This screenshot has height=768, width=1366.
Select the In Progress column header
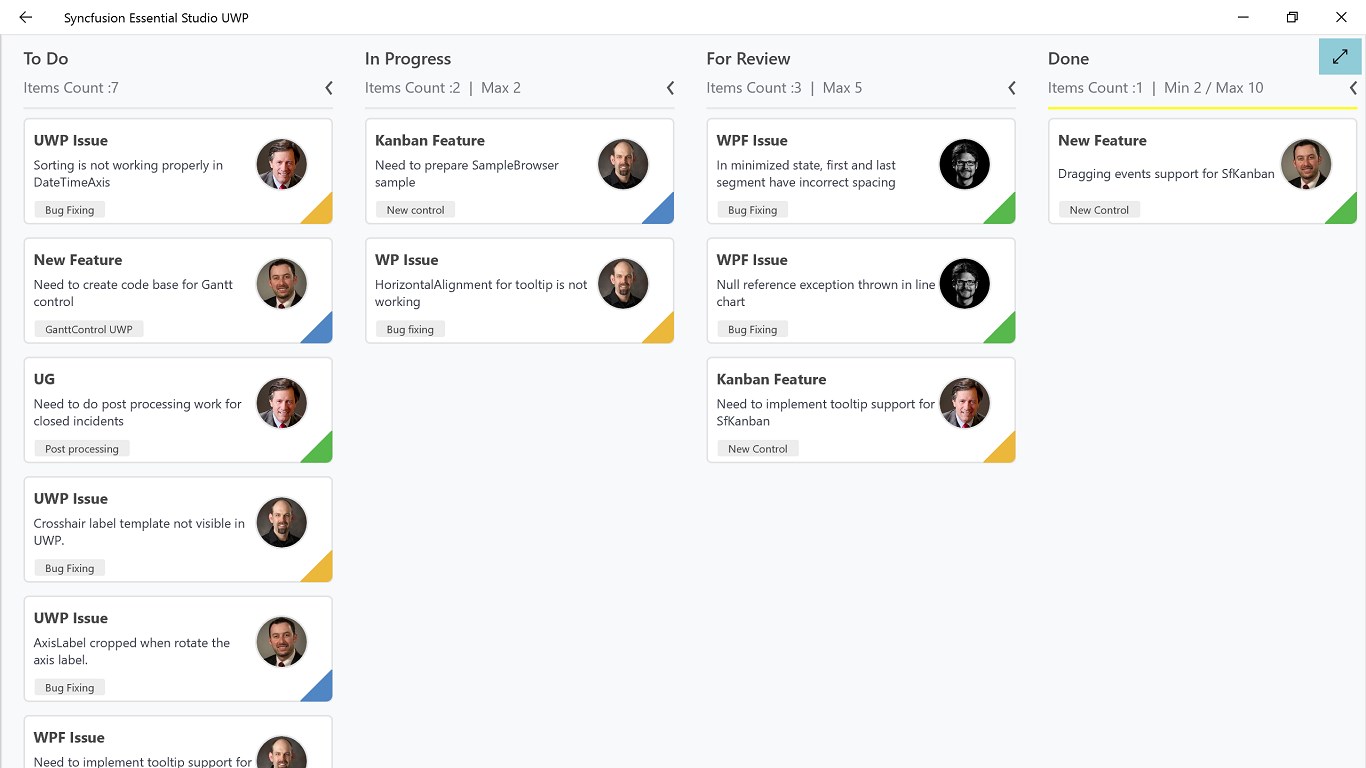[x=408, y=59]
